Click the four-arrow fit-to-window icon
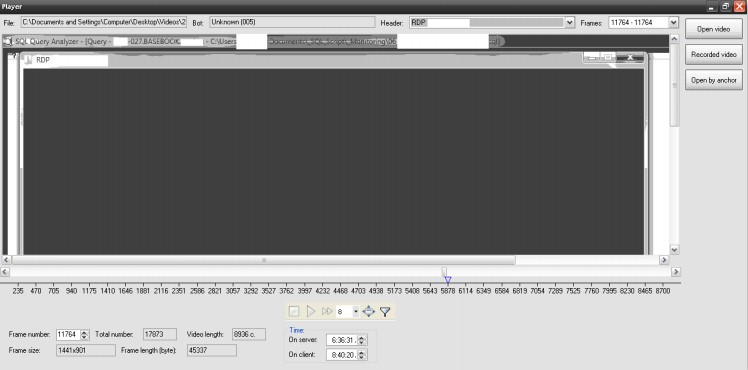The width and height of the screenshot is (748, 370). [x=369, y=311]
